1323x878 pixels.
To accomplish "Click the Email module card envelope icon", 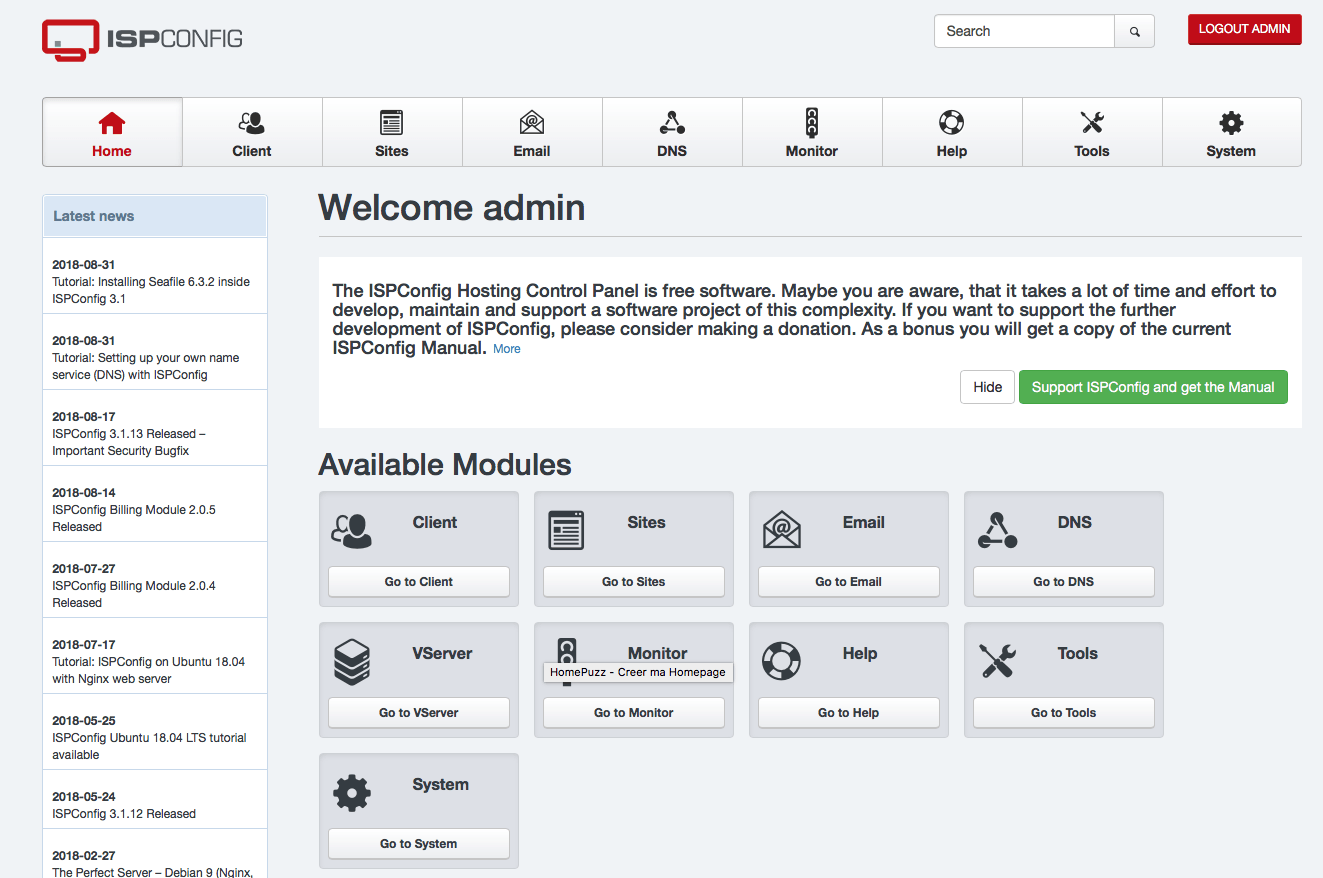I will [x=782, y=530].
